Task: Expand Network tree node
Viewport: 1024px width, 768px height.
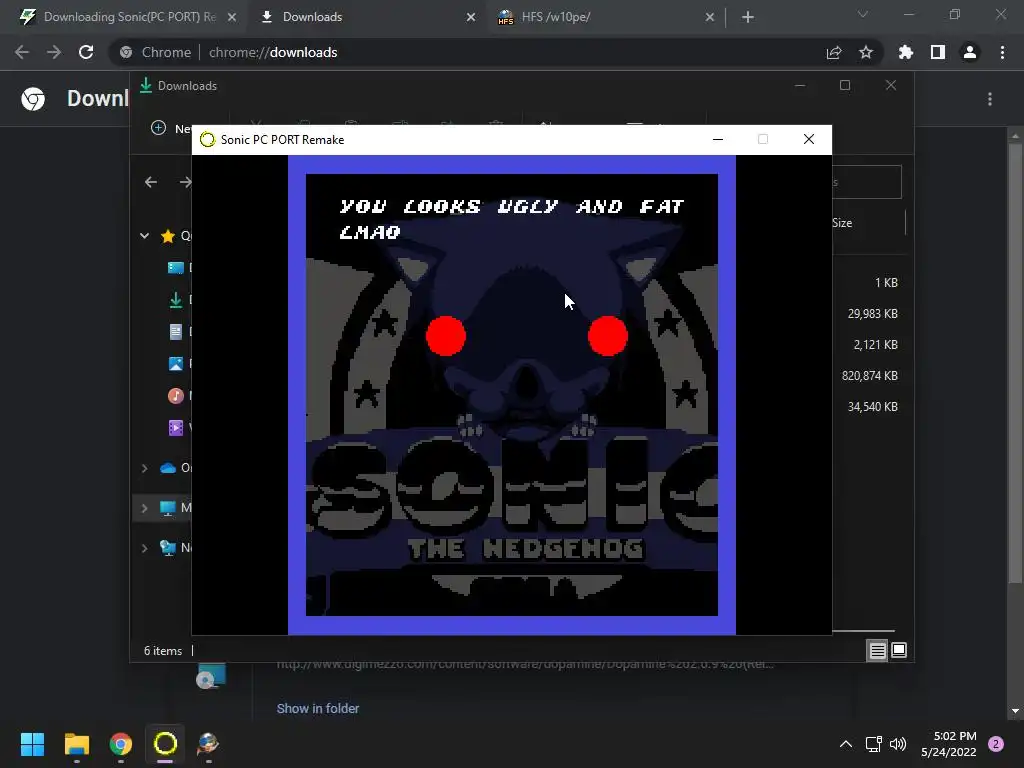Action: [x=144, y=548]
